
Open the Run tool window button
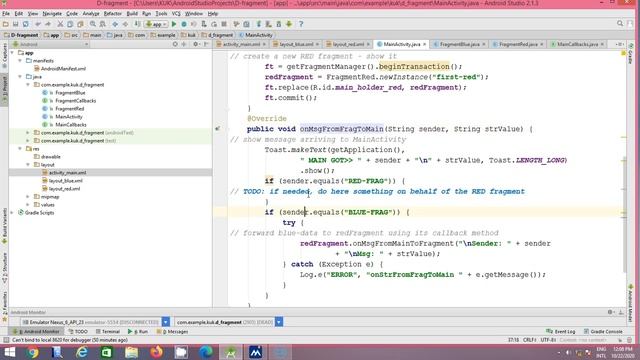[x=138, y=331]
